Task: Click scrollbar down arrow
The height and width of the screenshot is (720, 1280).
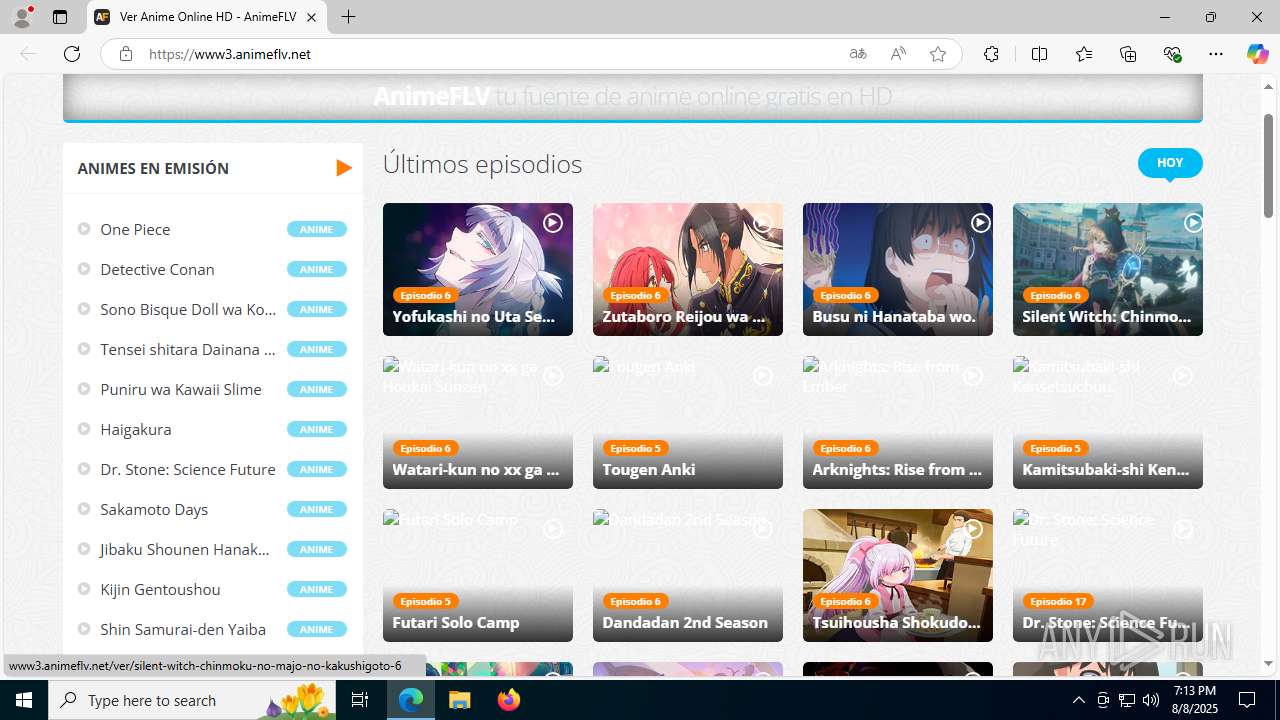Action: pyautogui.click(x=1268, y=663)
